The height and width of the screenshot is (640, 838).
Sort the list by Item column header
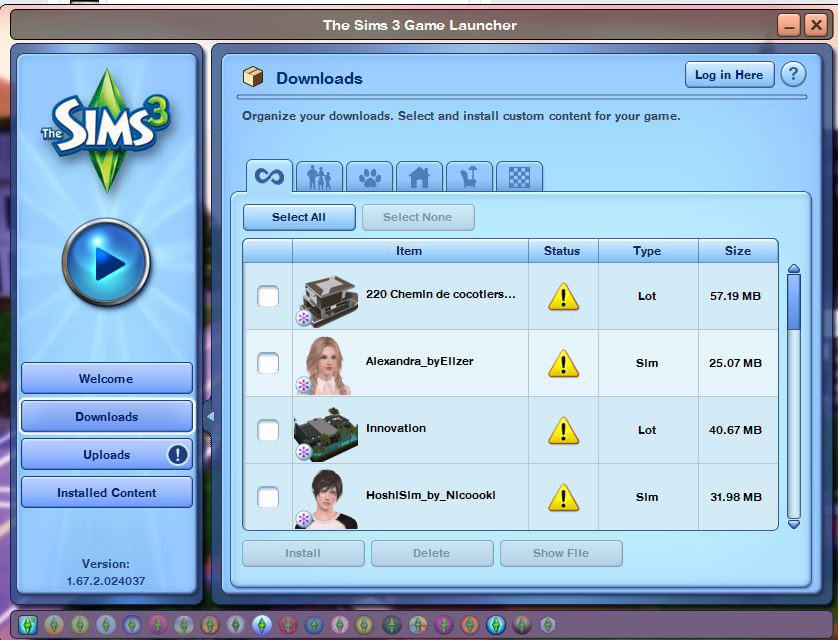tap(410, 251)
